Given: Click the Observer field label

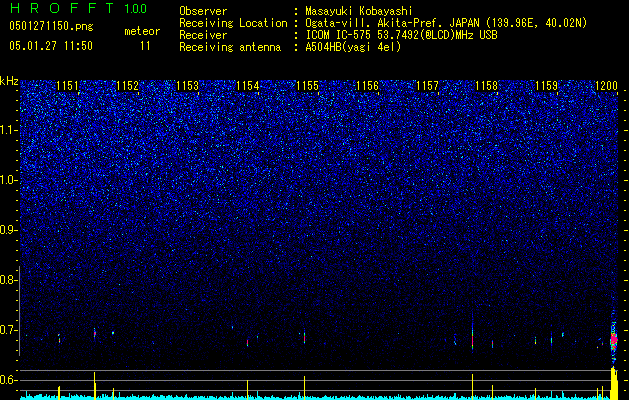Looking at the screenshot, I should 203,11.
